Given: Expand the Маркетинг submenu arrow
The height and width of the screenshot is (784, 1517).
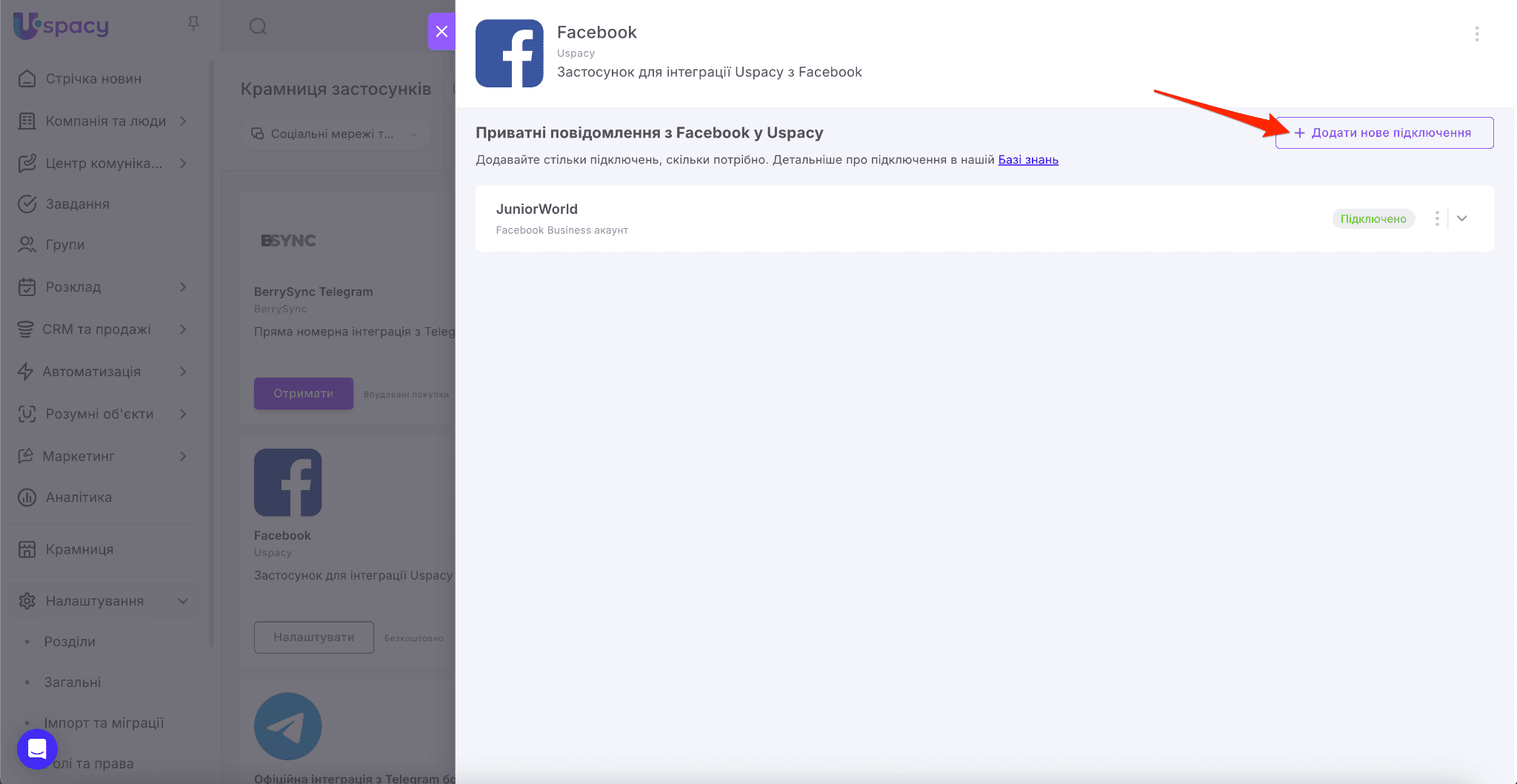Looking at the screenshot, I should [183, 456].
